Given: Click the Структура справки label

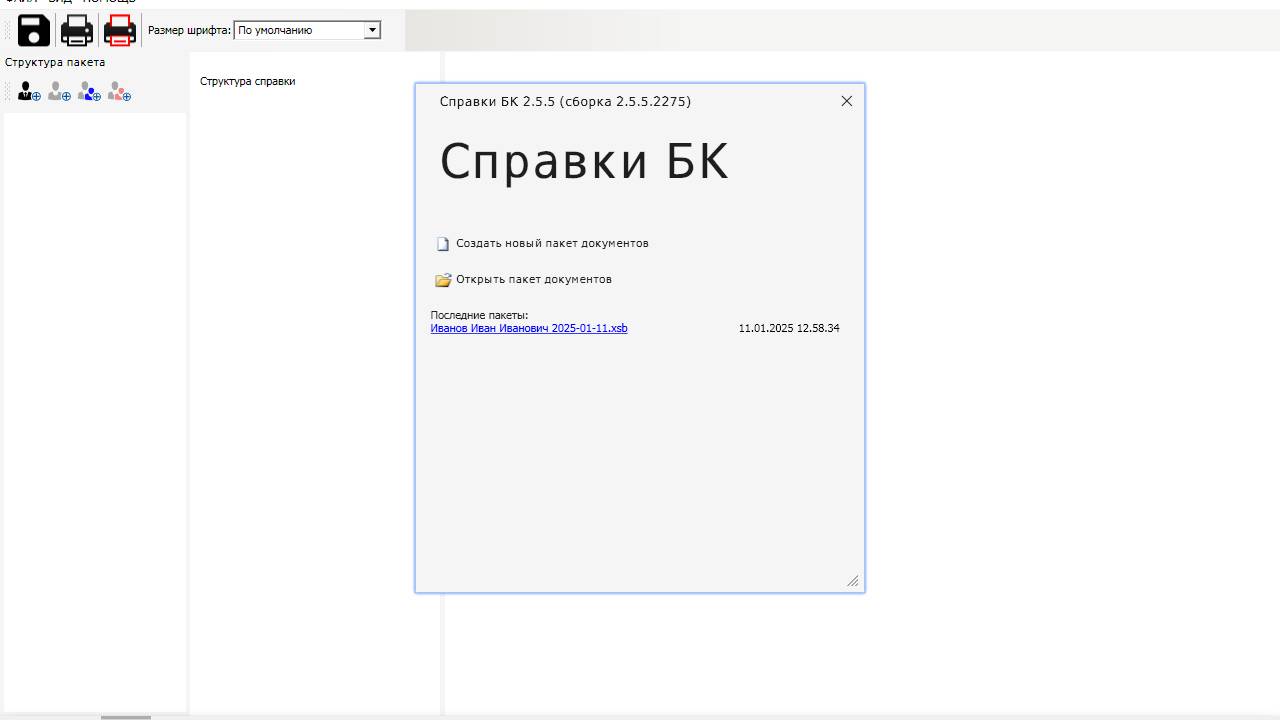Looking at the screenshot, I should [x=248, y=81].
